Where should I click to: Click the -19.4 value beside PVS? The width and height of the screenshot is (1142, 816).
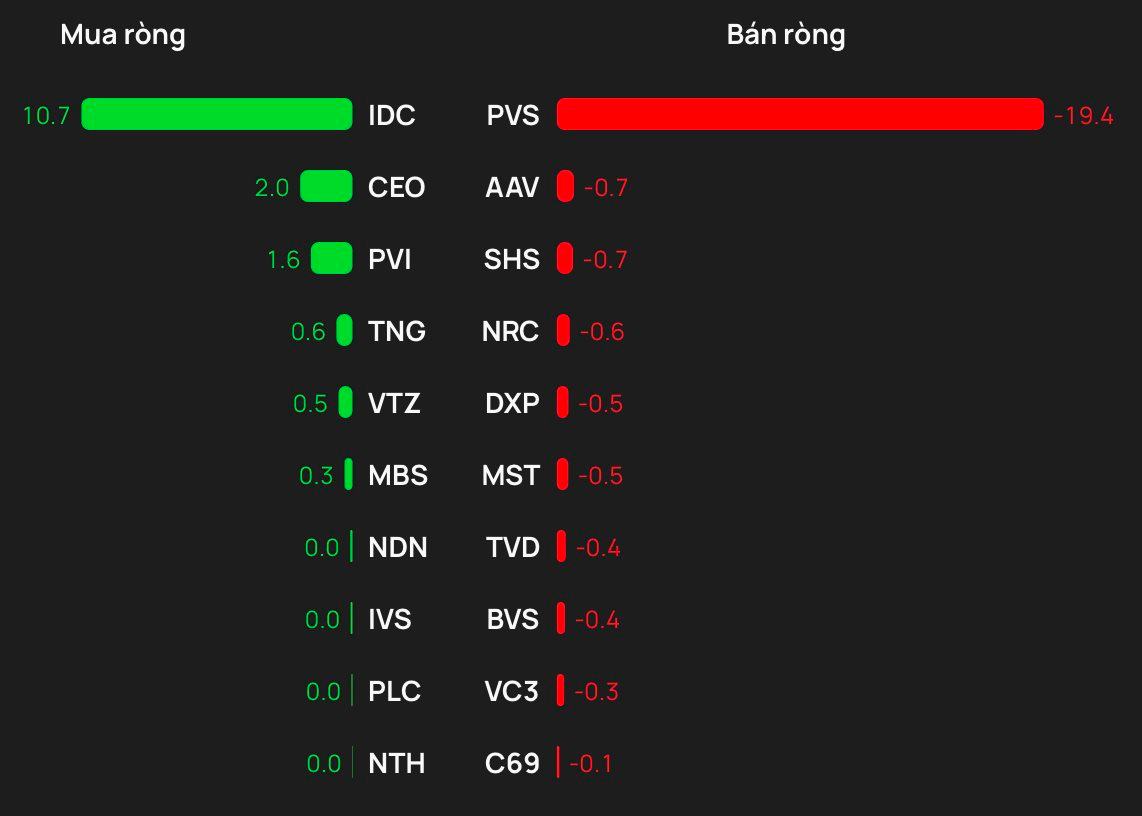pos(1084,115)
